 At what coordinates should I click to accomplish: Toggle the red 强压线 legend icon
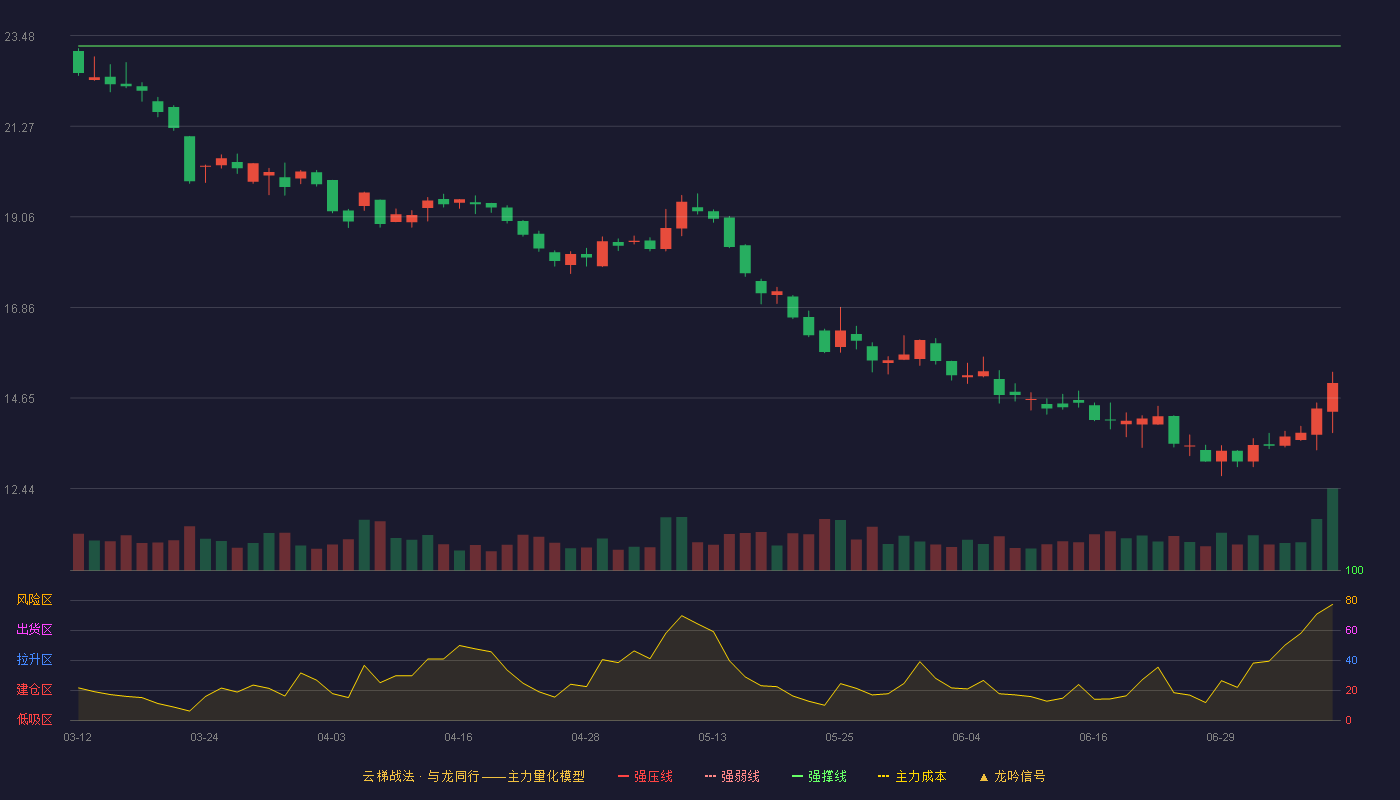tap(624, 776)
